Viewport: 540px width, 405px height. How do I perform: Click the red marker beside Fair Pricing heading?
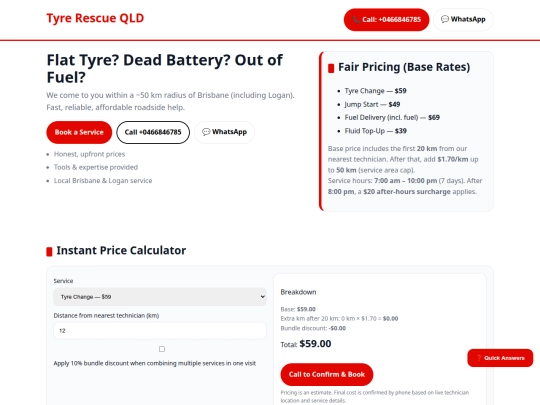coord(331,68)
